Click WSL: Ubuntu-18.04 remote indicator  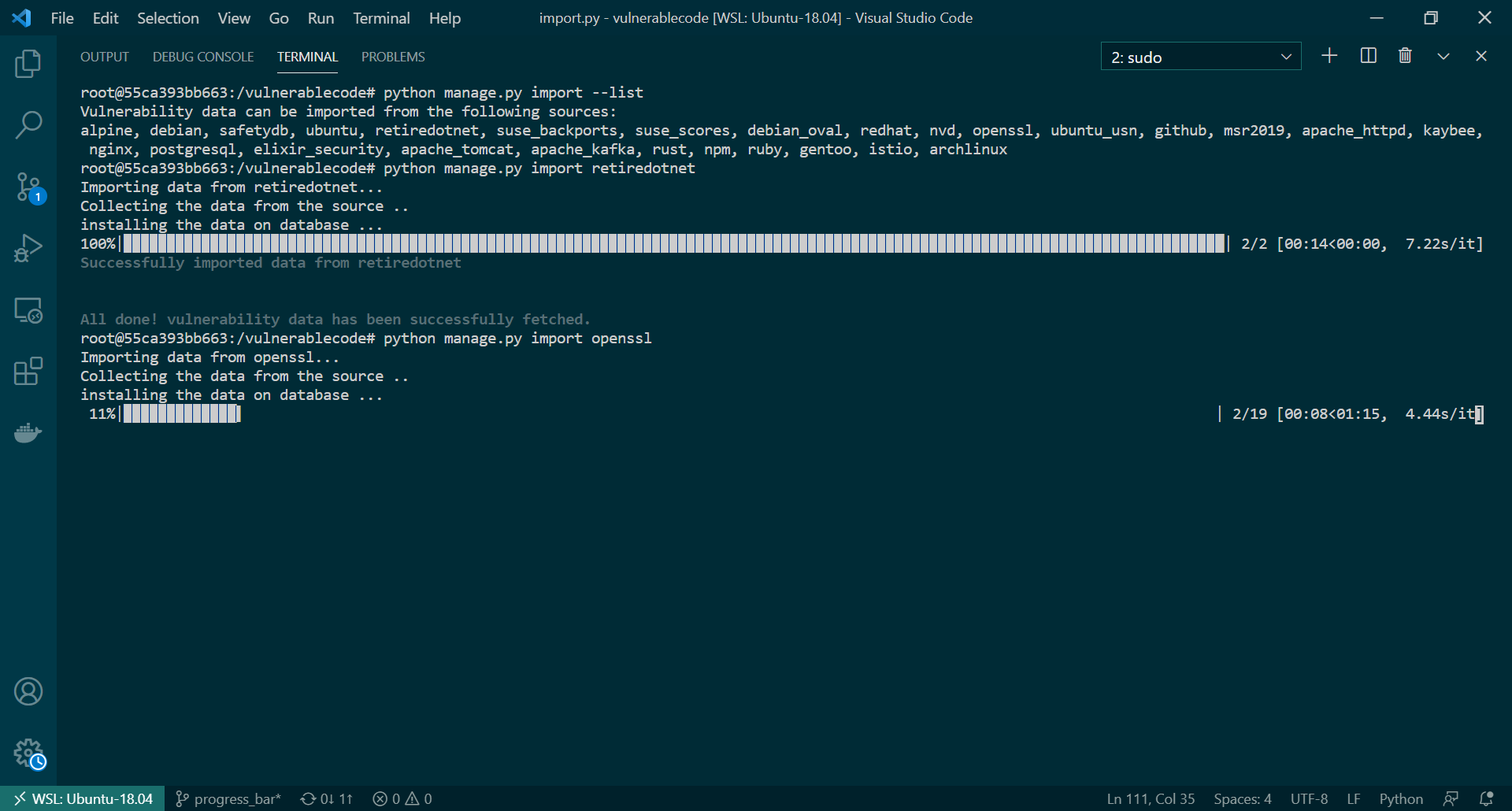(x=83, y=798)
